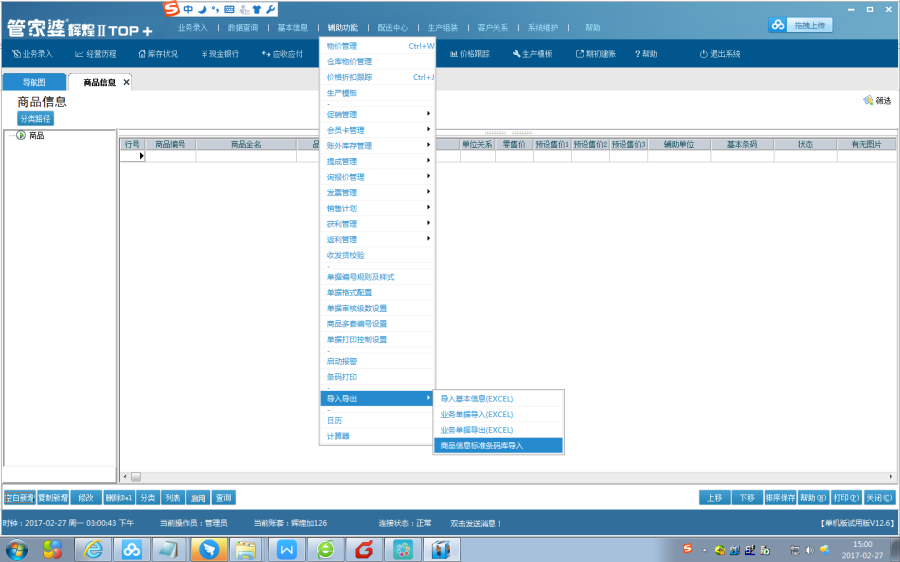Click the 现金银行 toolbar icon

(x=219, y=53)
